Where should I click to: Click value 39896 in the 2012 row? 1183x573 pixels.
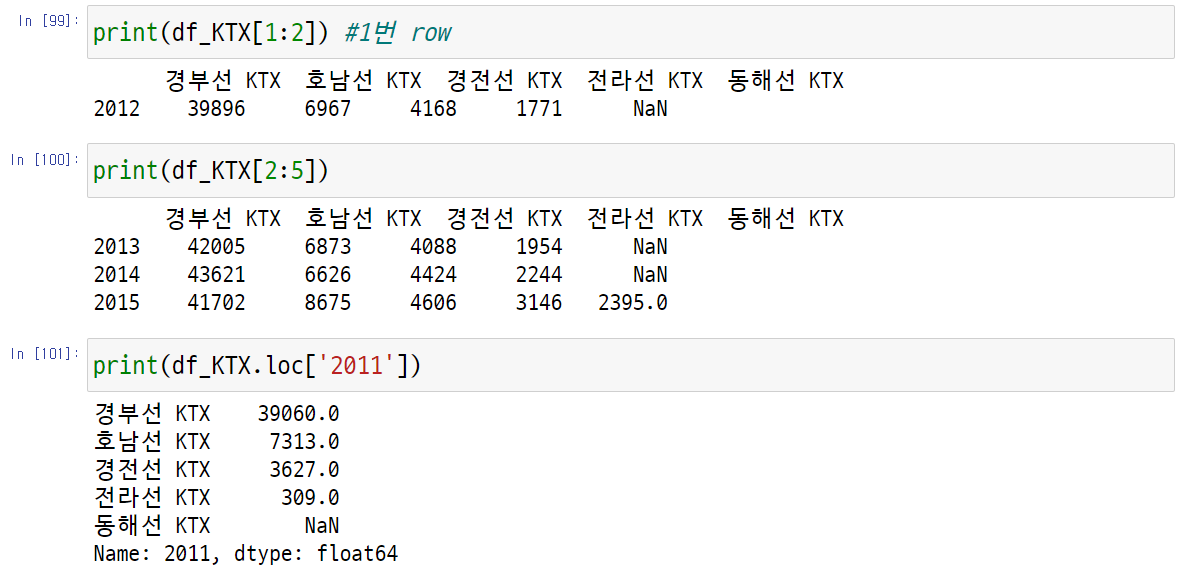(x=217, y=109)
